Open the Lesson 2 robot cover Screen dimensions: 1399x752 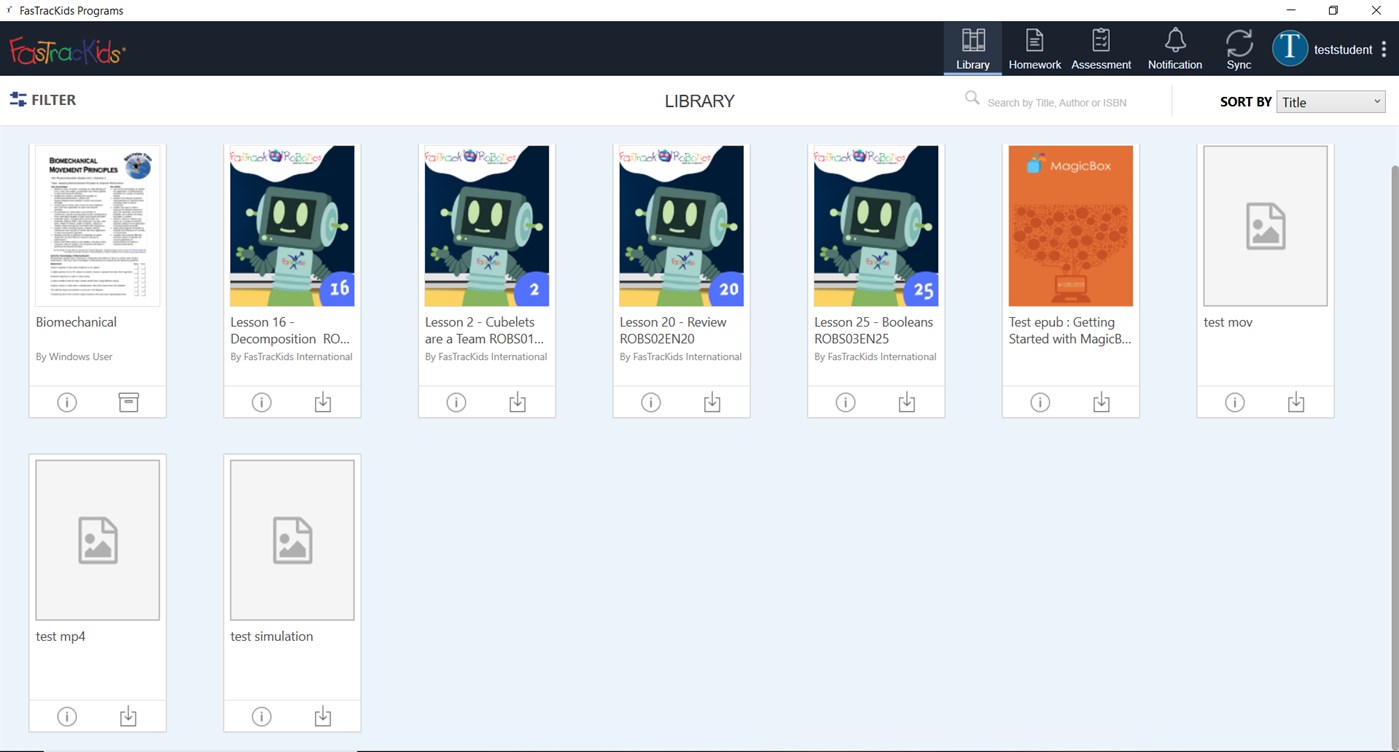coord(487,226)
